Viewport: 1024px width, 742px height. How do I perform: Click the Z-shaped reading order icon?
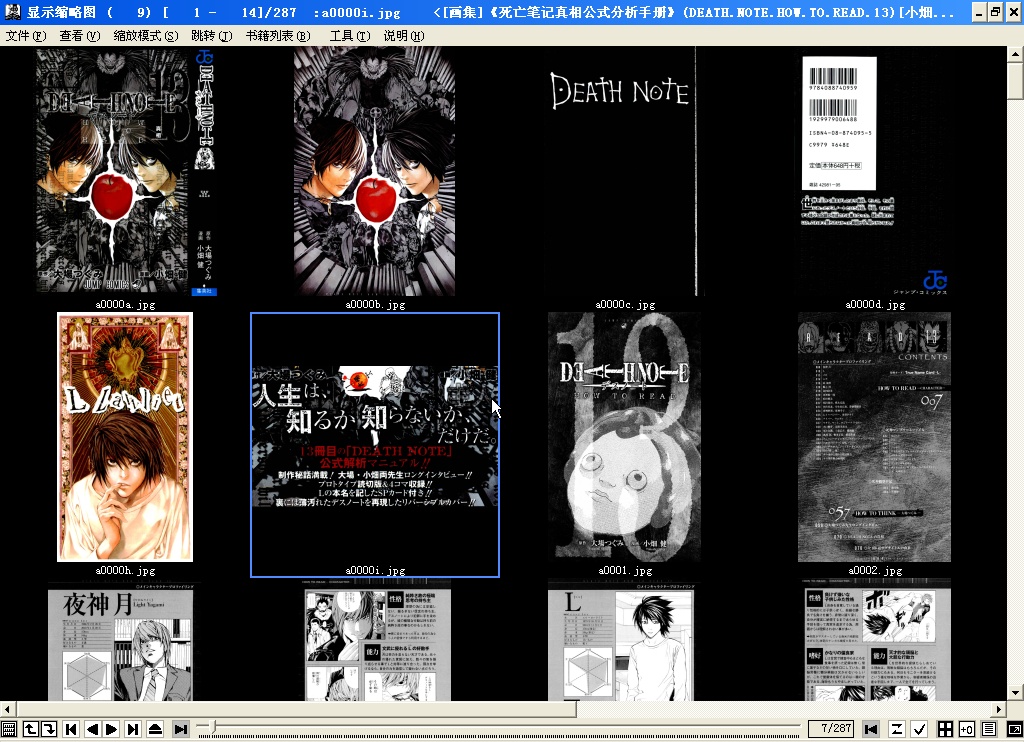(897, 729)
